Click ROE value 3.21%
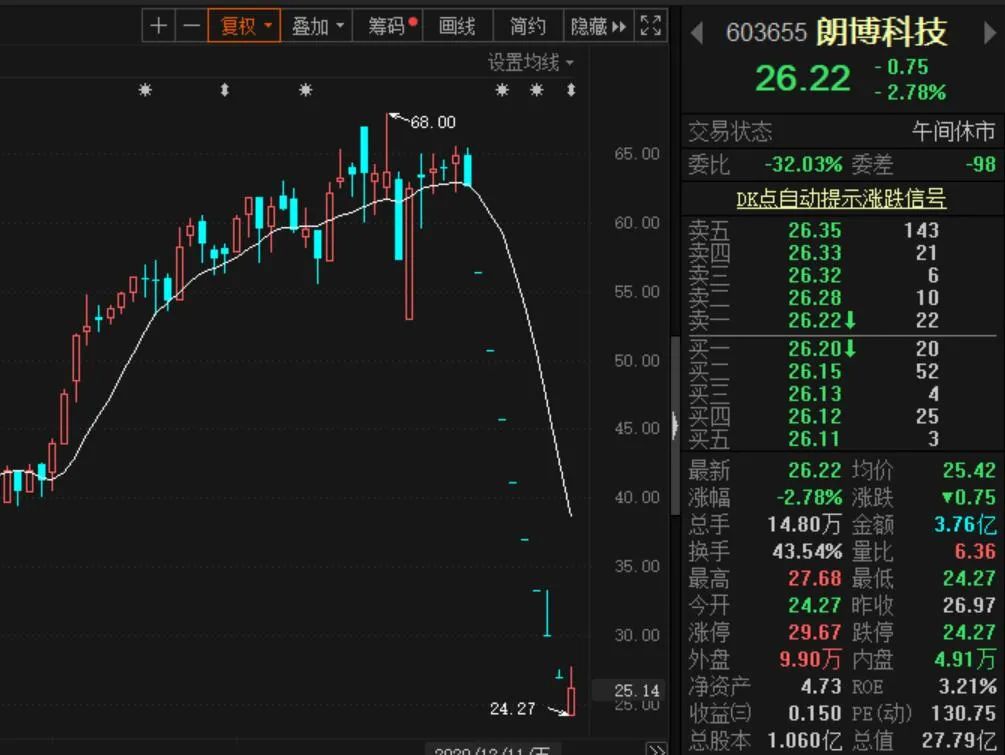Image resolution: width=1005 pixels, height=755 pixels. coord(967,686)
